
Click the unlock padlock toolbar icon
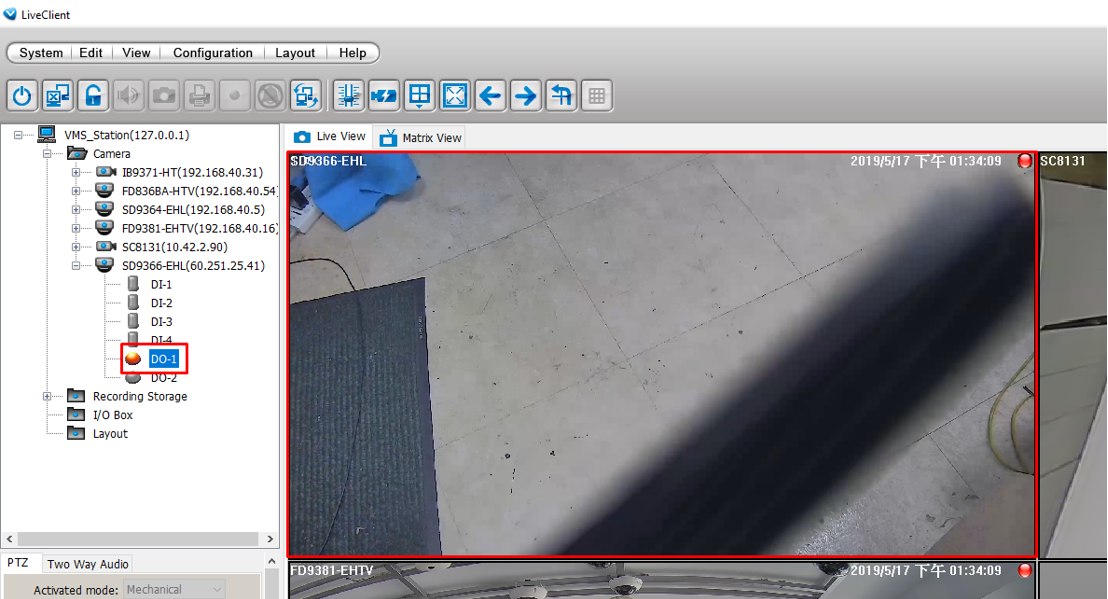tap(93, 96)
